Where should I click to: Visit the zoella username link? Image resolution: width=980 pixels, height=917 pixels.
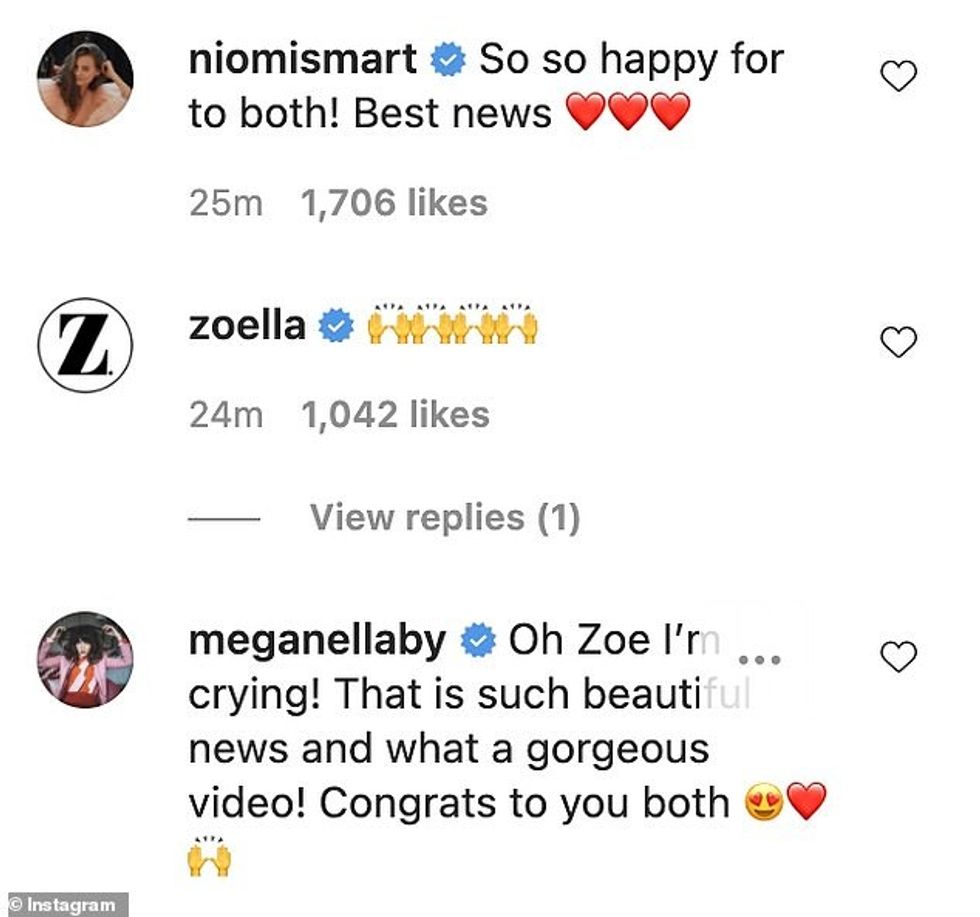247,326
